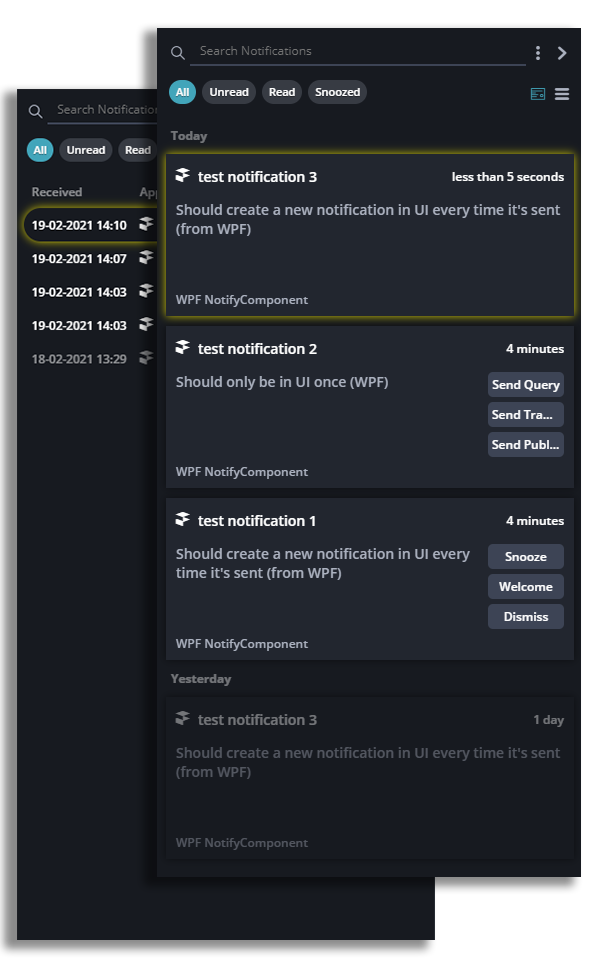Toggle the Snoozed filter on

tap(337, 92)
